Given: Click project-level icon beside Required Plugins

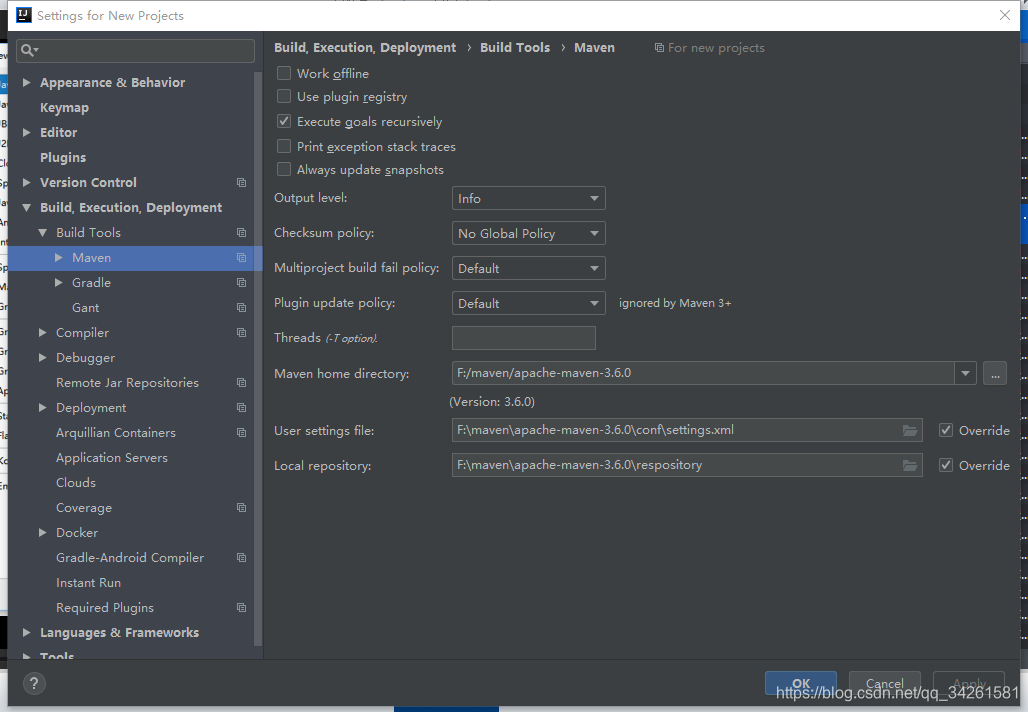Looking at the screenshot, I should (x=241, y=608).
